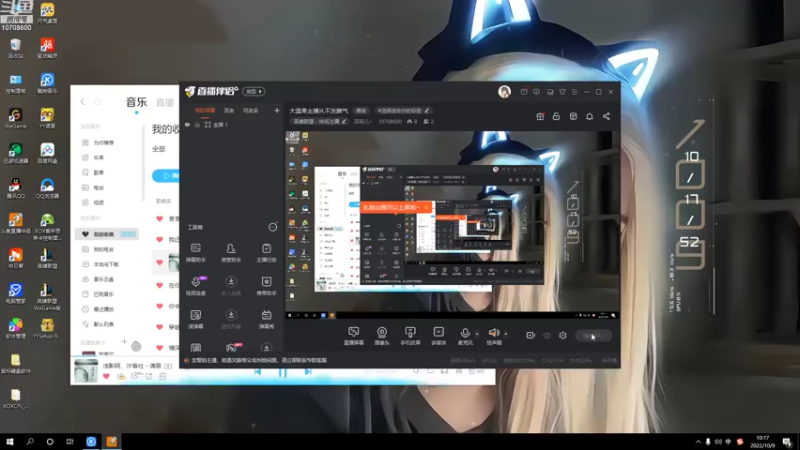Image resolution: width=800 pixels, height=450 pixels.
Task: Click the album cover in player bar
Action: (x=86, y=371)
